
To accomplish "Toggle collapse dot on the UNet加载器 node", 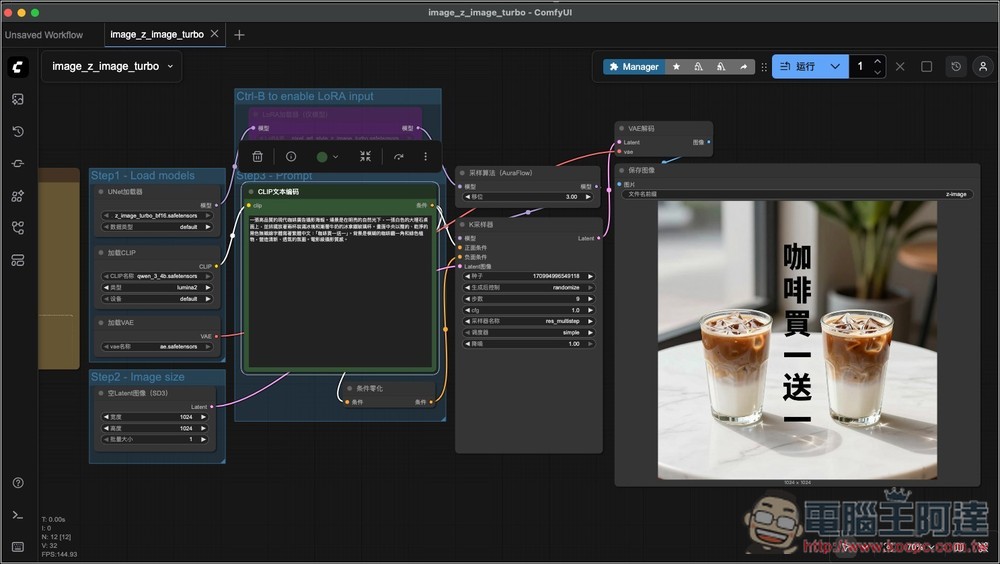I will [x=100, y=191].
